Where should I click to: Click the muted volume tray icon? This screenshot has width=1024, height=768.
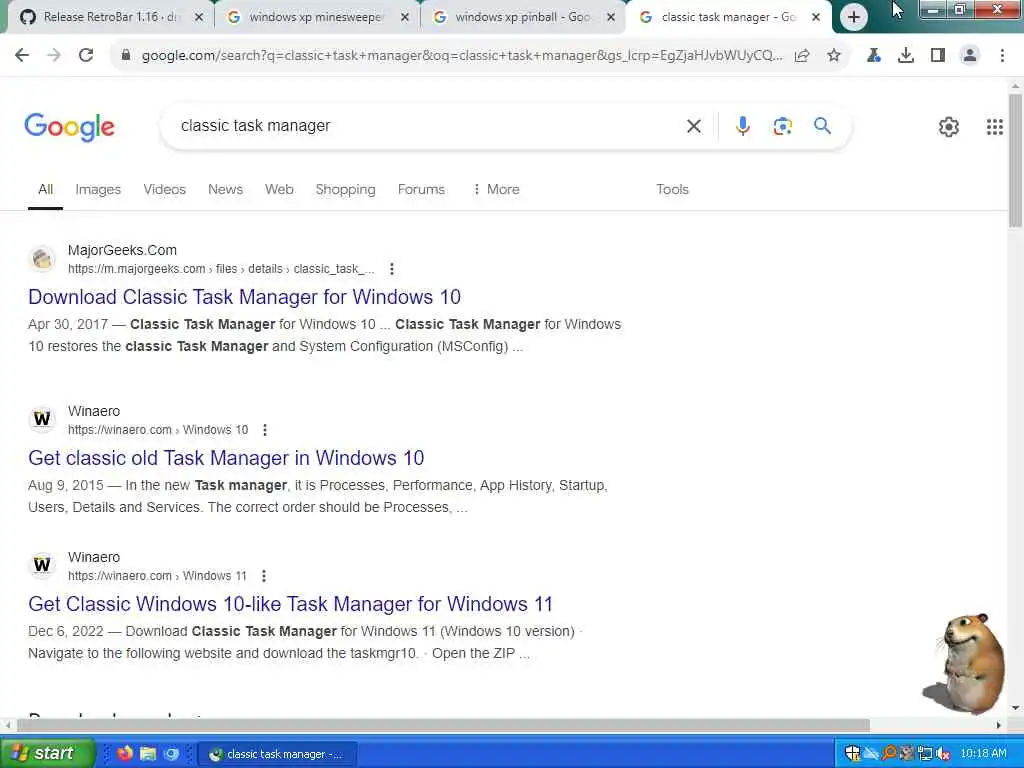pos(942,754)
